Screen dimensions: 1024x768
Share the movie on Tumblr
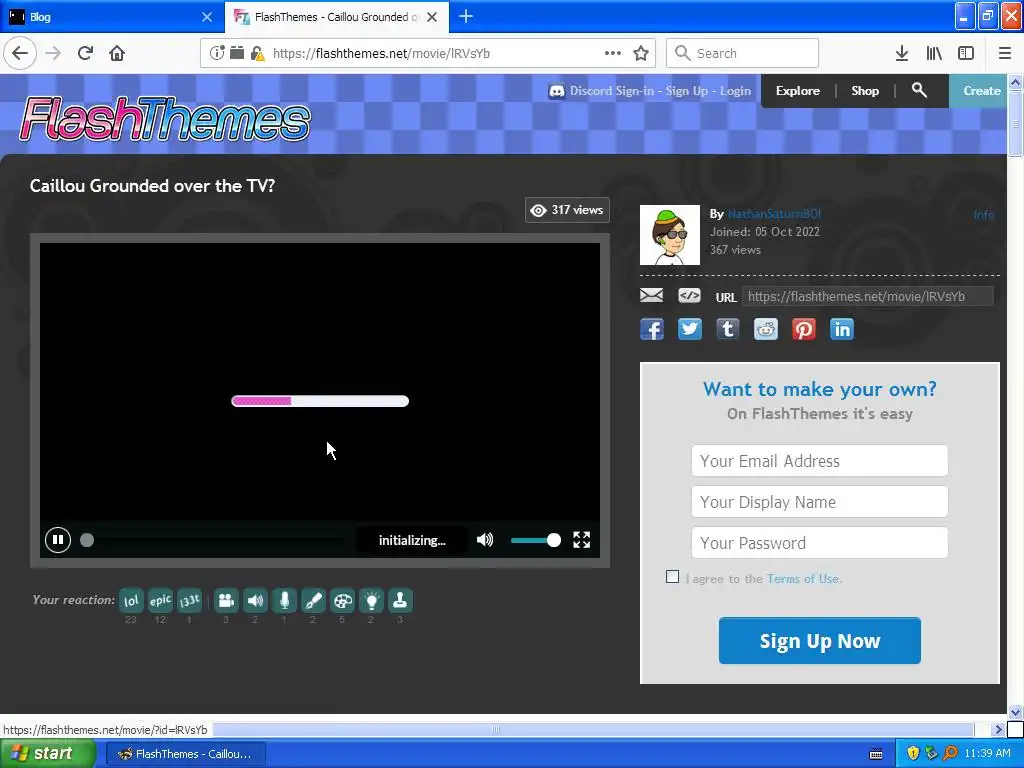coord(728,329)
